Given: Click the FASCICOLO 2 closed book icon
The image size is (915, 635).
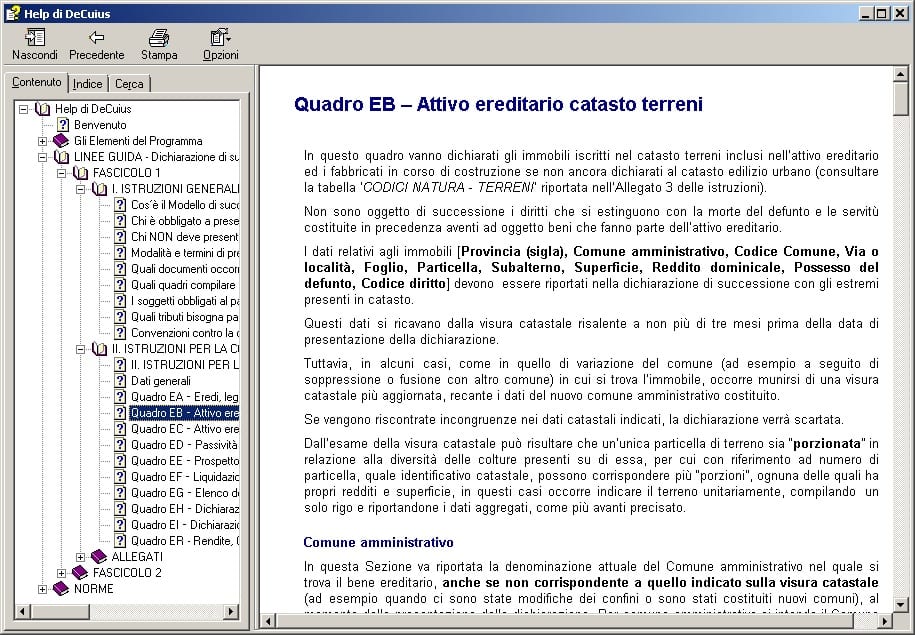Looking at the screenshot, I should coord(80,573).
